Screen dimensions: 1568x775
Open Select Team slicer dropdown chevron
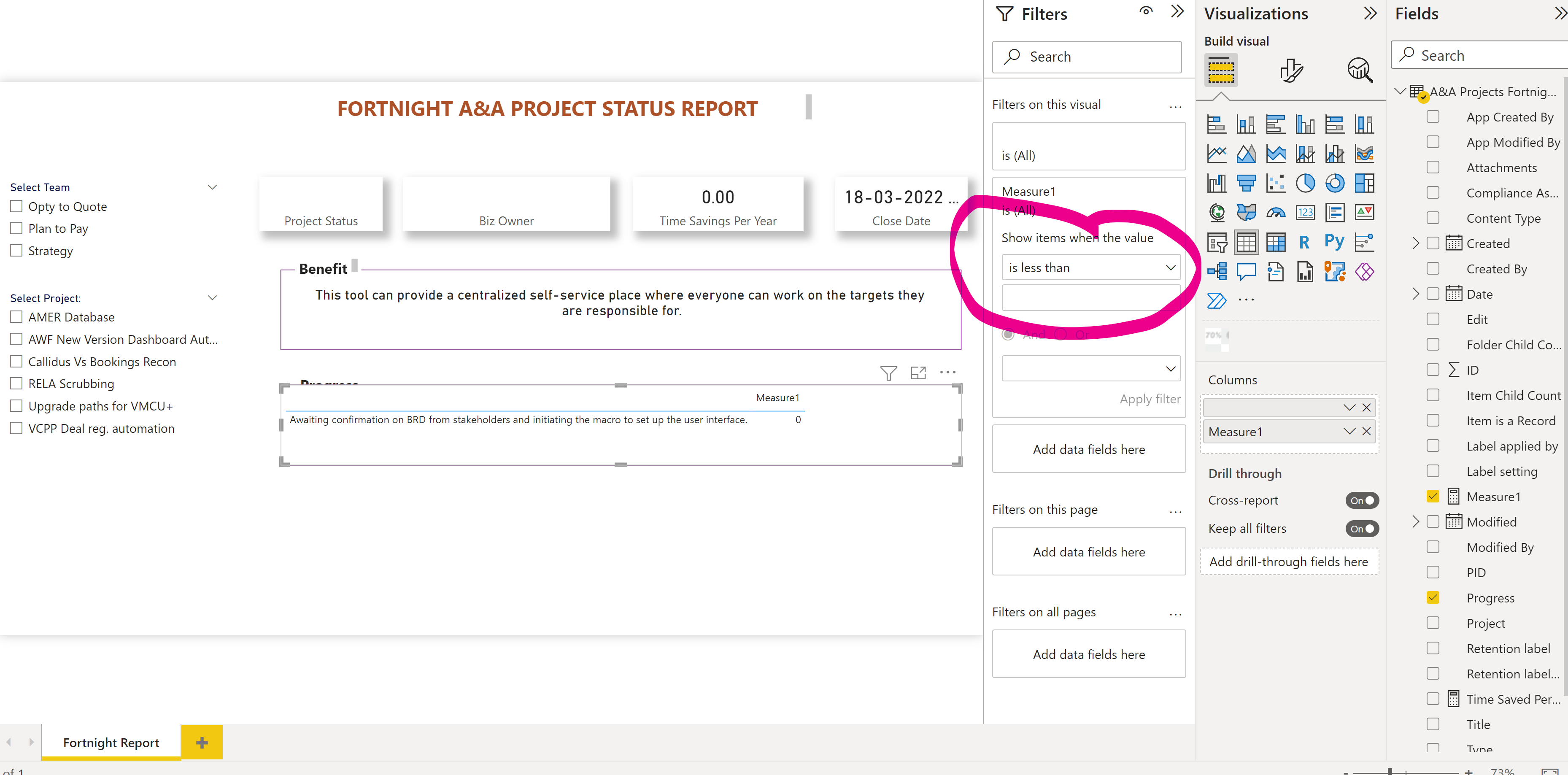pyautogui.click(x=213, y=187)
